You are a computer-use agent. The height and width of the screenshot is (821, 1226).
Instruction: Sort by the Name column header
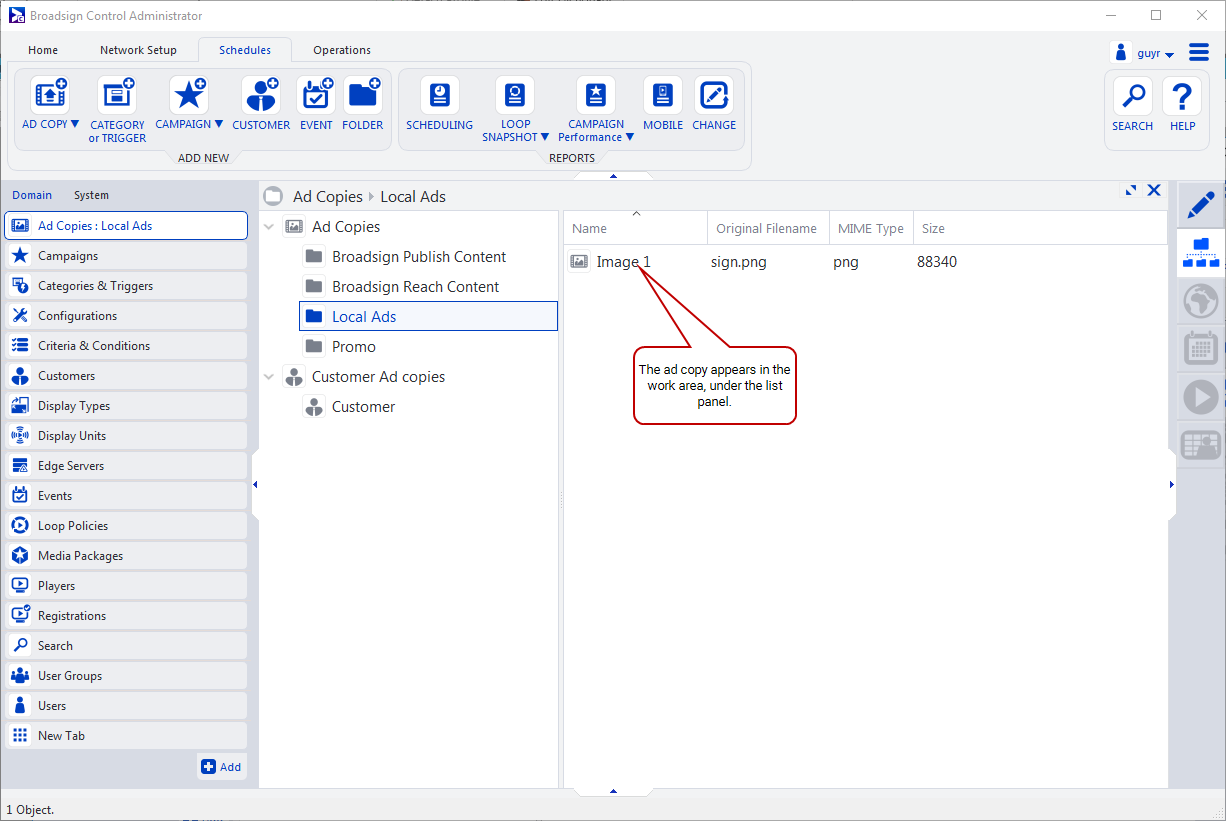635,228
